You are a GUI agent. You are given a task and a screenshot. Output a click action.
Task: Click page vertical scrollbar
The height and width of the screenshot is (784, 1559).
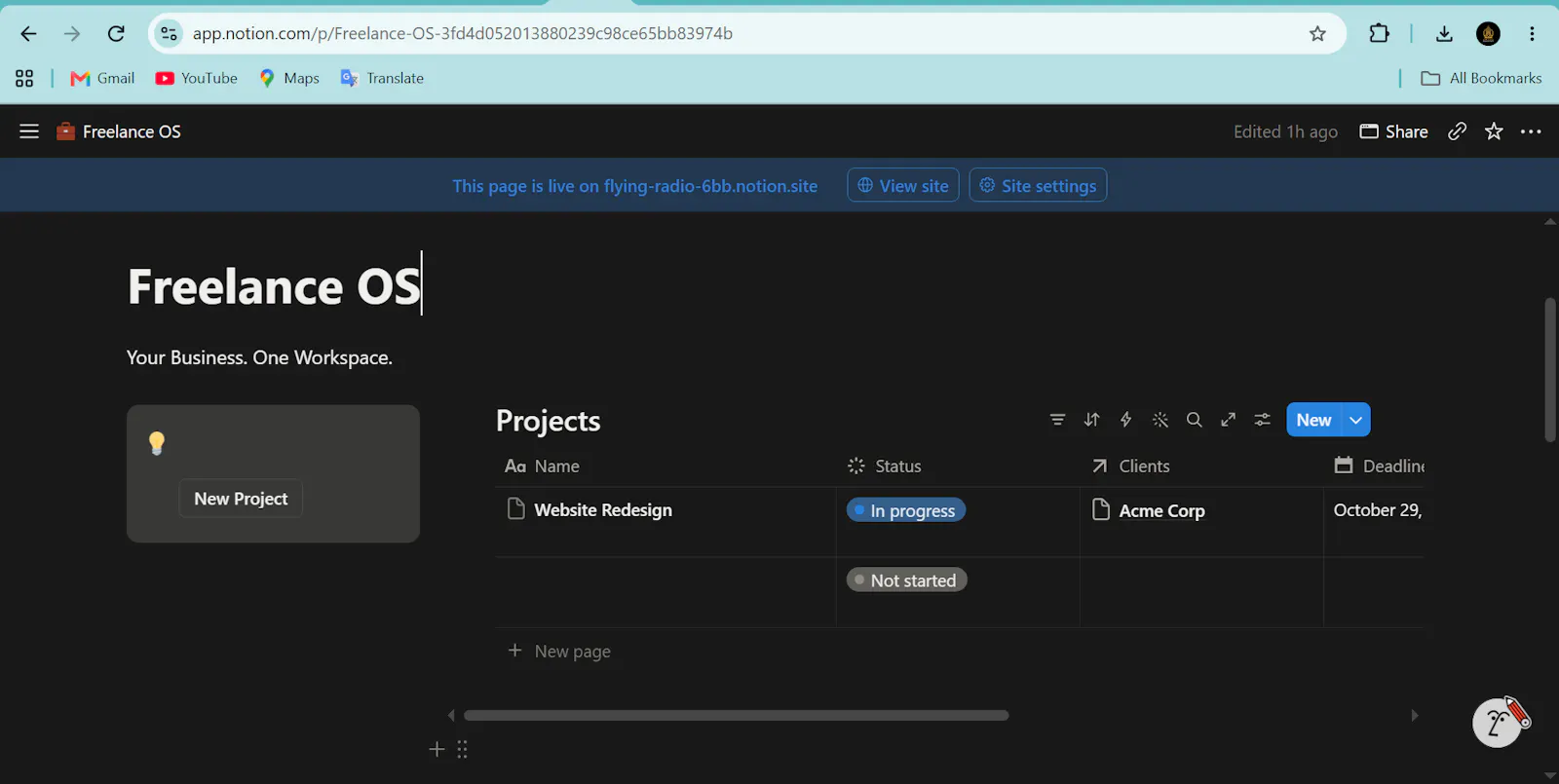point(1550,369)
